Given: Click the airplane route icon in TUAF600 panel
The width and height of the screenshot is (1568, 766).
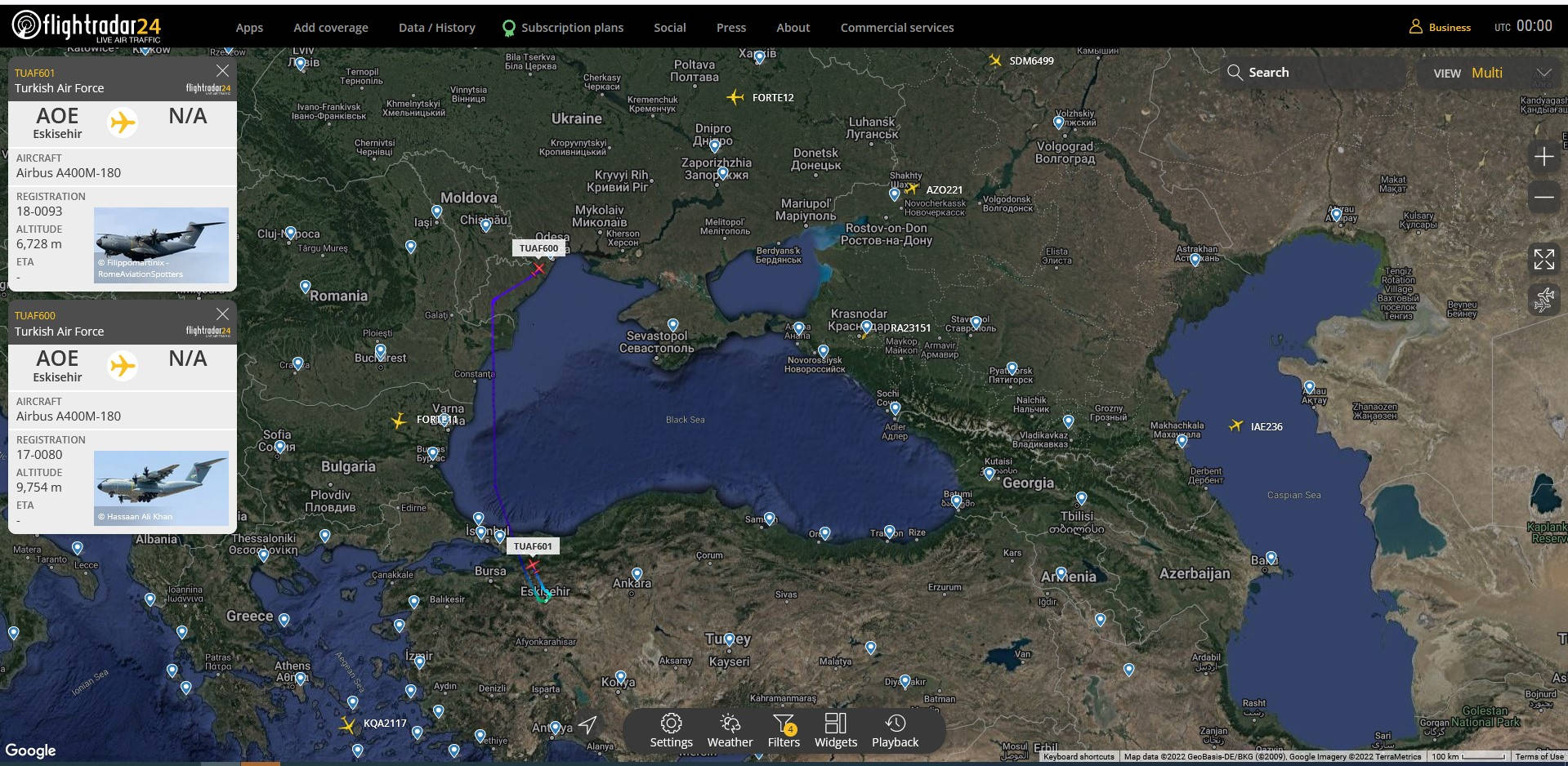Looking at the screenshot, I should [123, 365].
